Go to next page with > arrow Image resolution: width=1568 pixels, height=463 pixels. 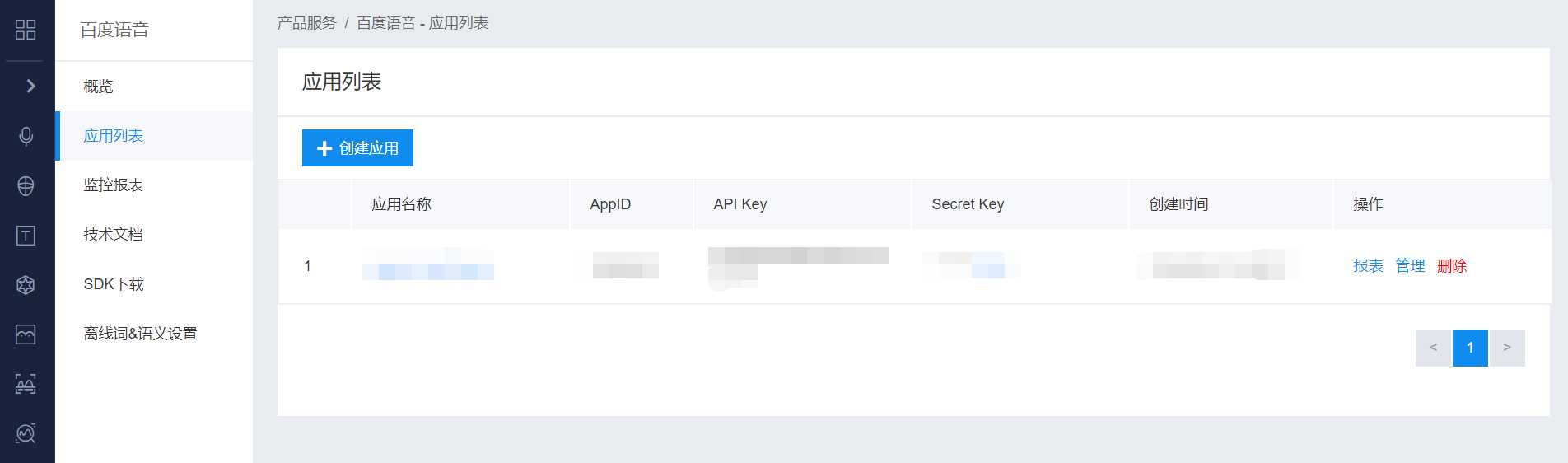[x=1507, y=348]
